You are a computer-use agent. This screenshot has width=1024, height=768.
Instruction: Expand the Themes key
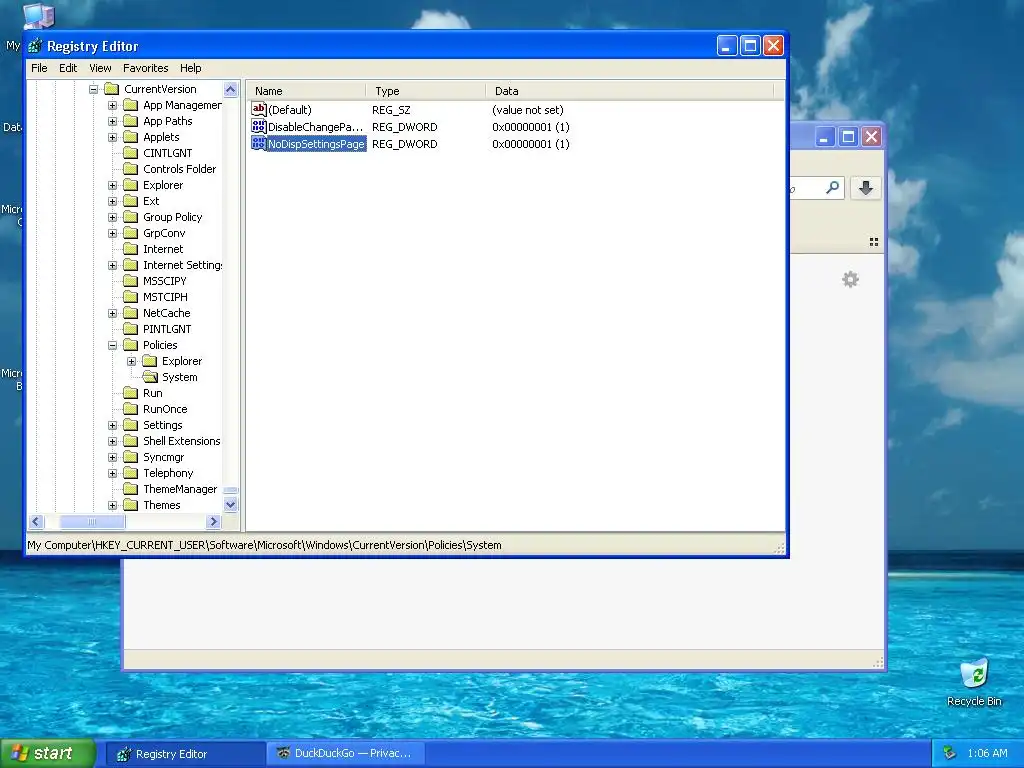click(x=112, y=505)
